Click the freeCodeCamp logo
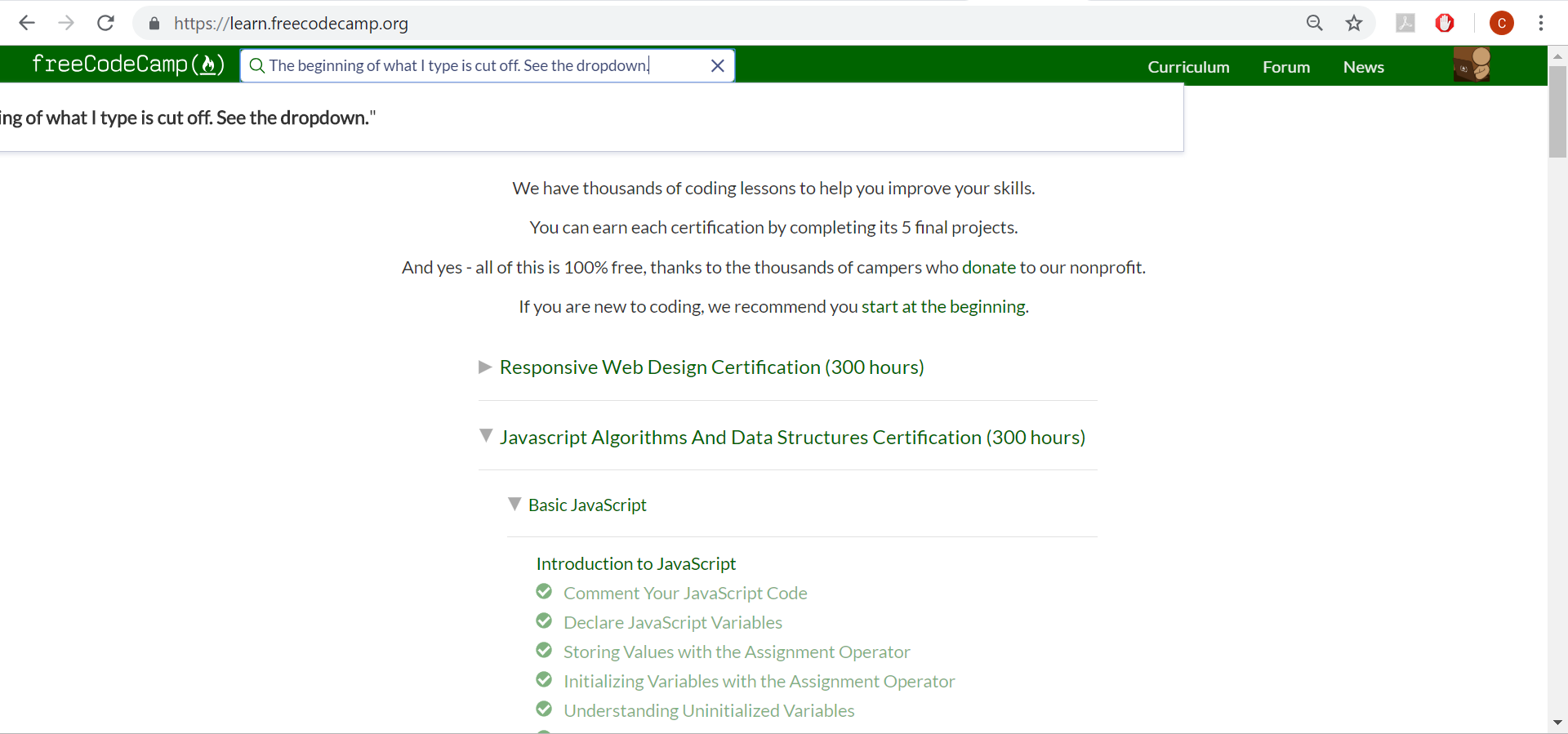Viewport: 1568px width, 734px height. (128, 64)
